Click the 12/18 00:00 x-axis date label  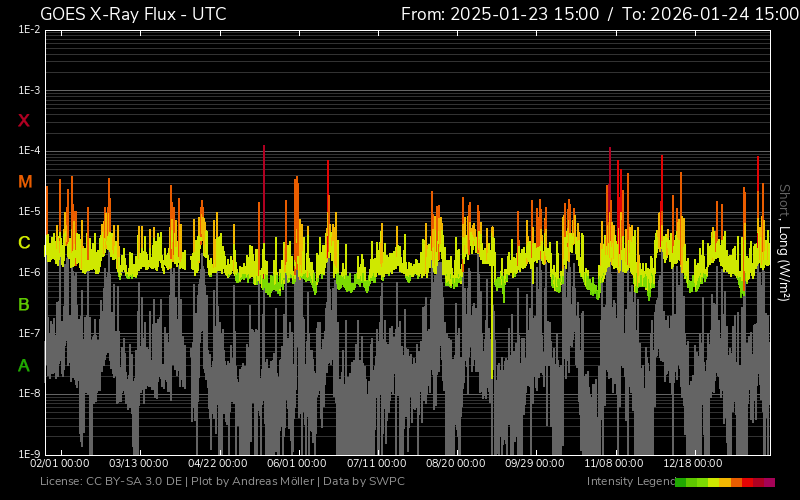pyautogui.click(x=693, y=464)
